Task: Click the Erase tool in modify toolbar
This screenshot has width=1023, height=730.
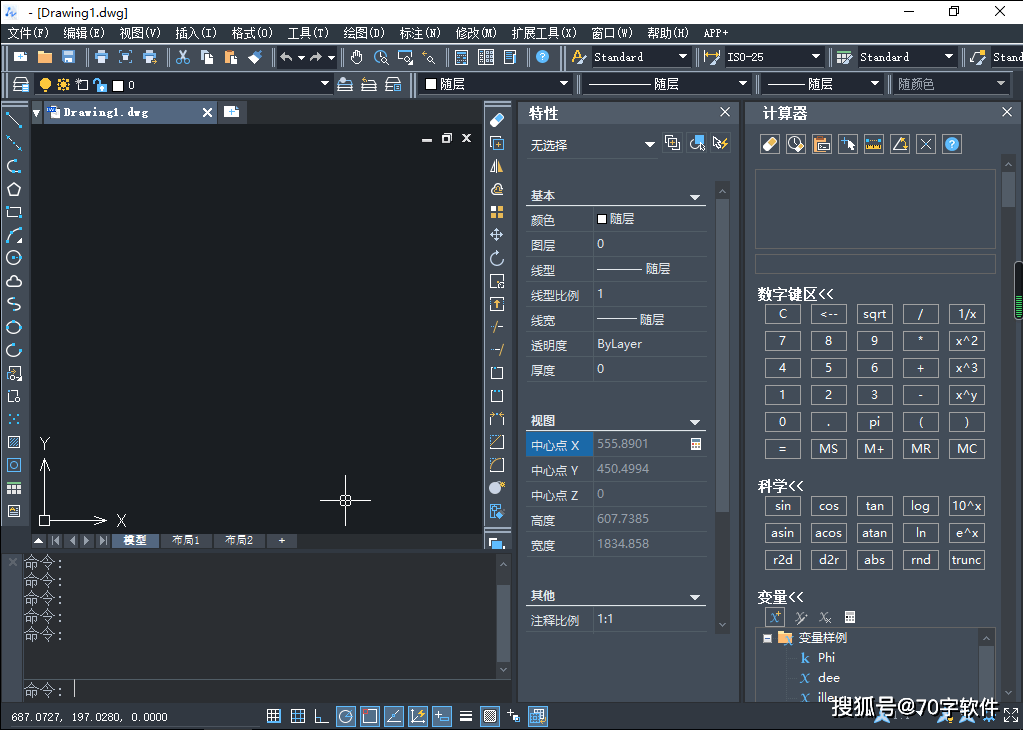Action: [497, 120]
